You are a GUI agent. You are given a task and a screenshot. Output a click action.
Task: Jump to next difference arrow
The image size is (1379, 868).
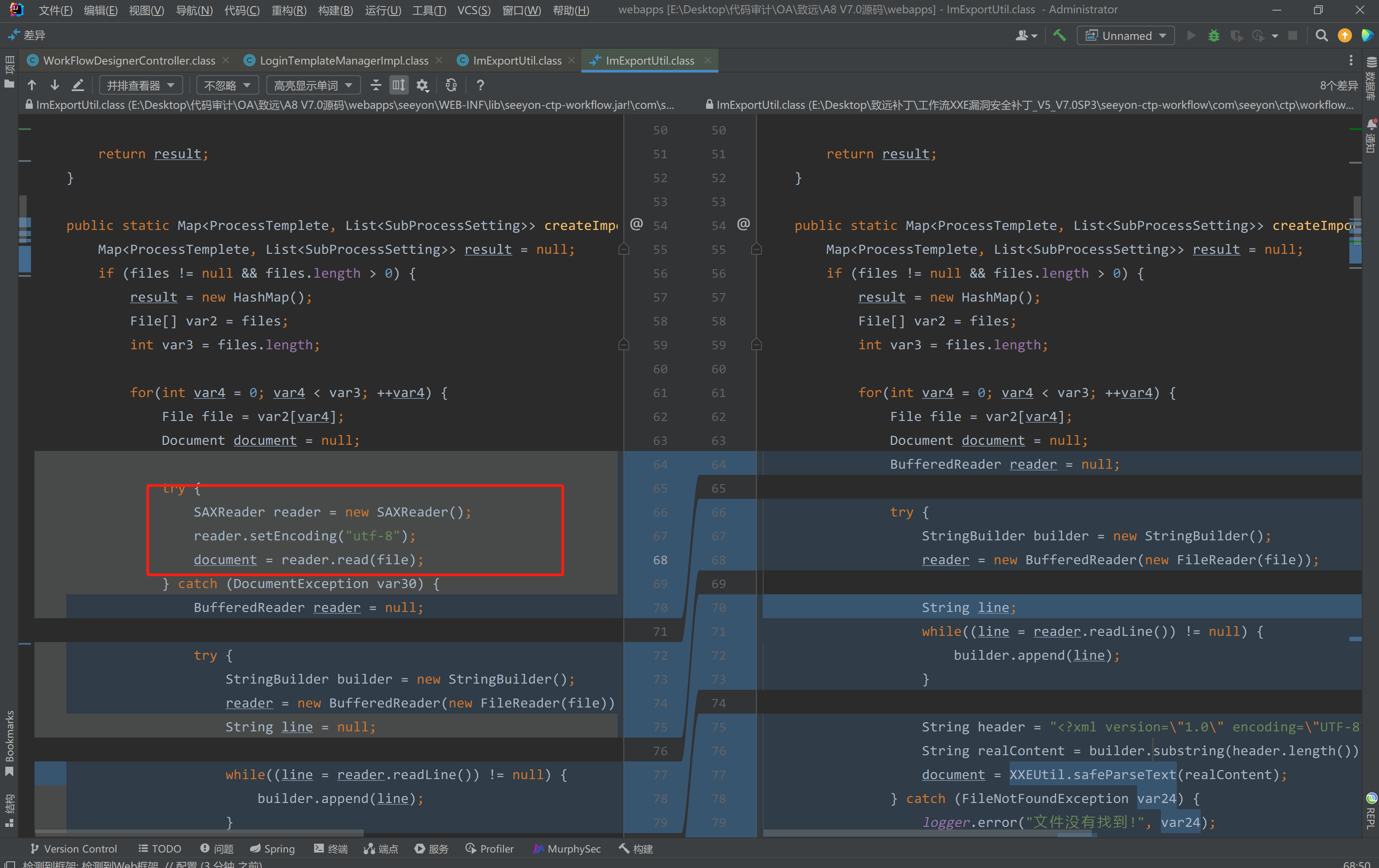54,85
